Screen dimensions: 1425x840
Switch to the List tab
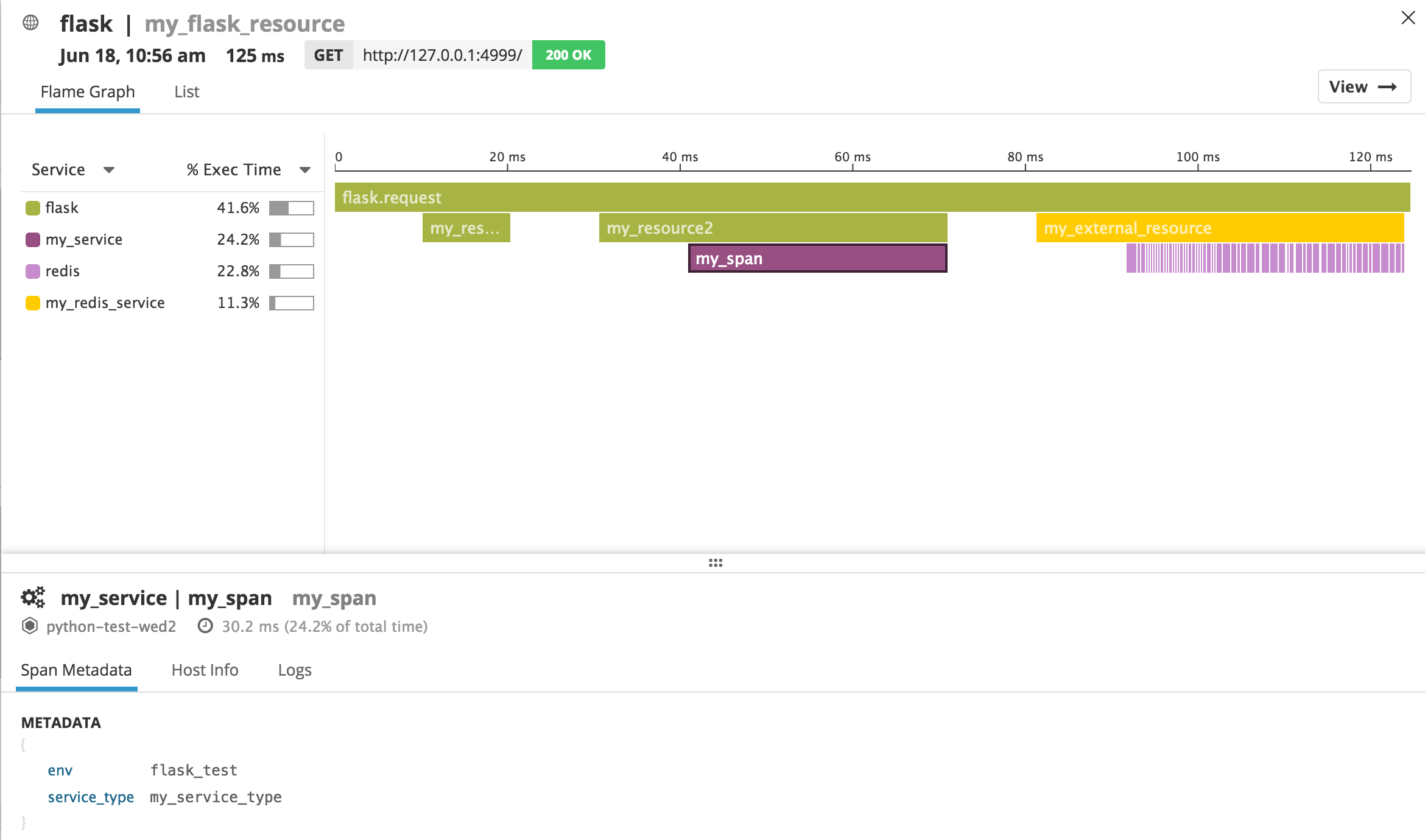(x=186, y=92)
